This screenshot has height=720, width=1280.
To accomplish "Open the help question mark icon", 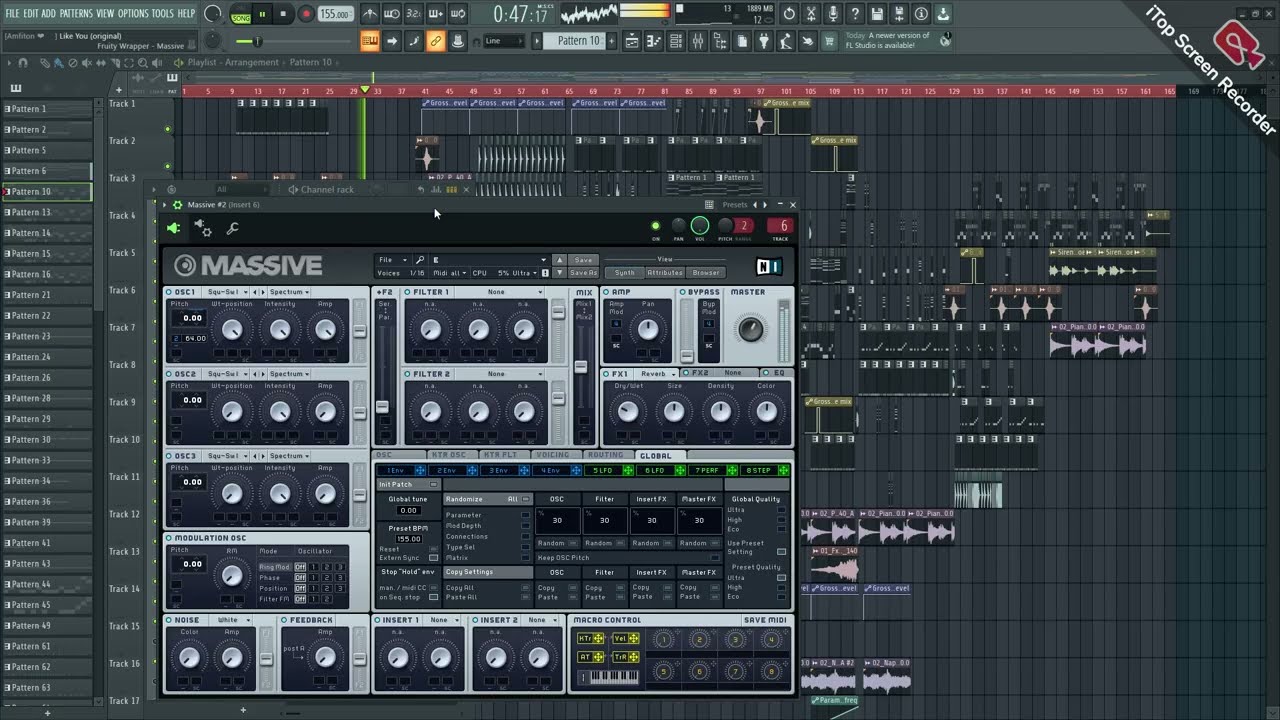I will [855, 14].
